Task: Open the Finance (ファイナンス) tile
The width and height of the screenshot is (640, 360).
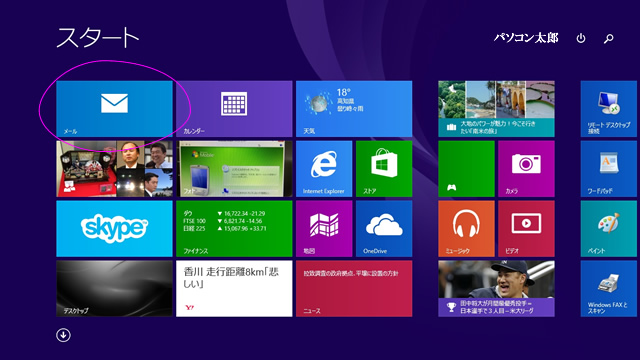Action: click(234, 229)
